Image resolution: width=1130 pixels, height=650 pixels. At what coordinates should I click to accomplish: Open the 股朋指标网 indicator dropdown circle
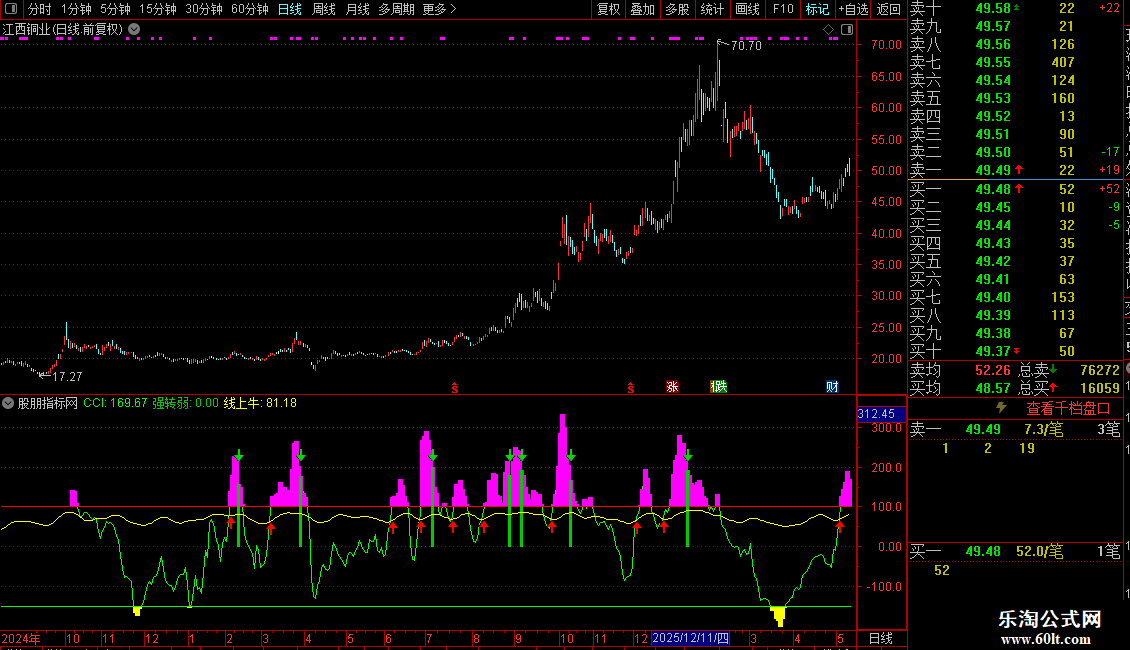click(8, 403)
